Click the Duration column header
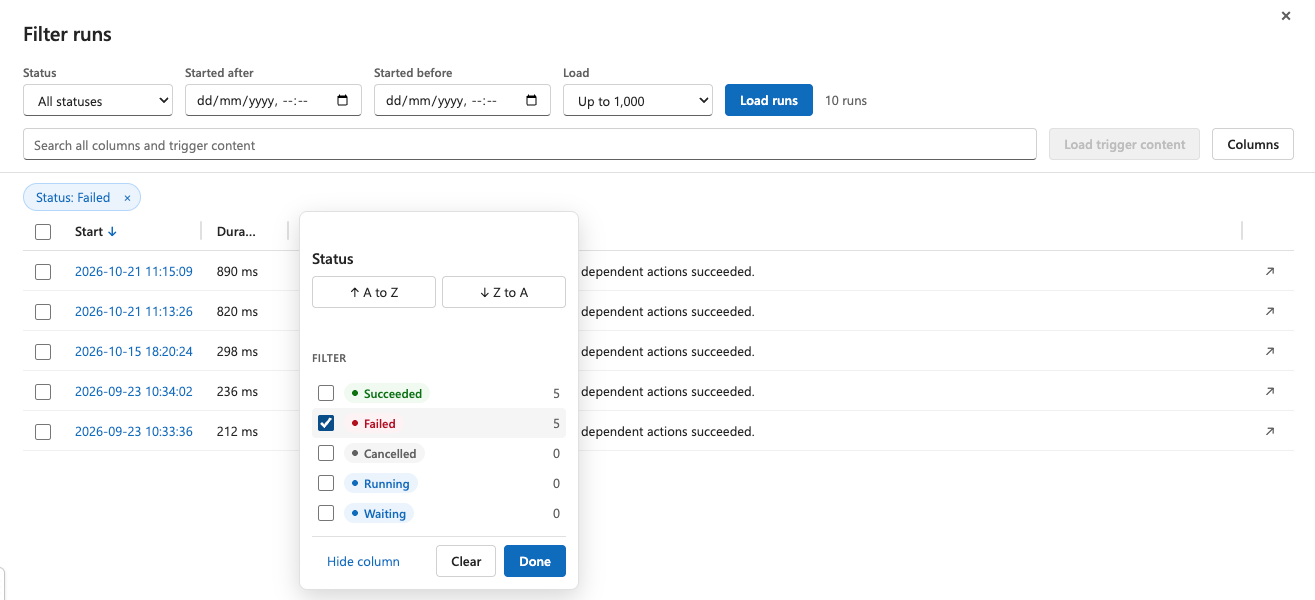This screenshot has width=1315, height=600. point(237,231)
